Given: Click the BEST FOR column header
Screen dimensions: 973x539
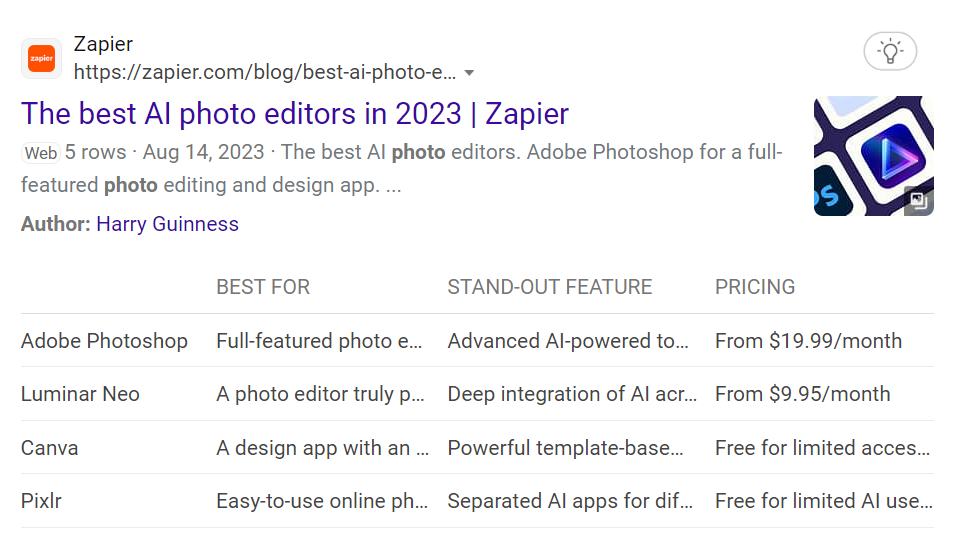Looking at the screenshot, I should 263,287.
